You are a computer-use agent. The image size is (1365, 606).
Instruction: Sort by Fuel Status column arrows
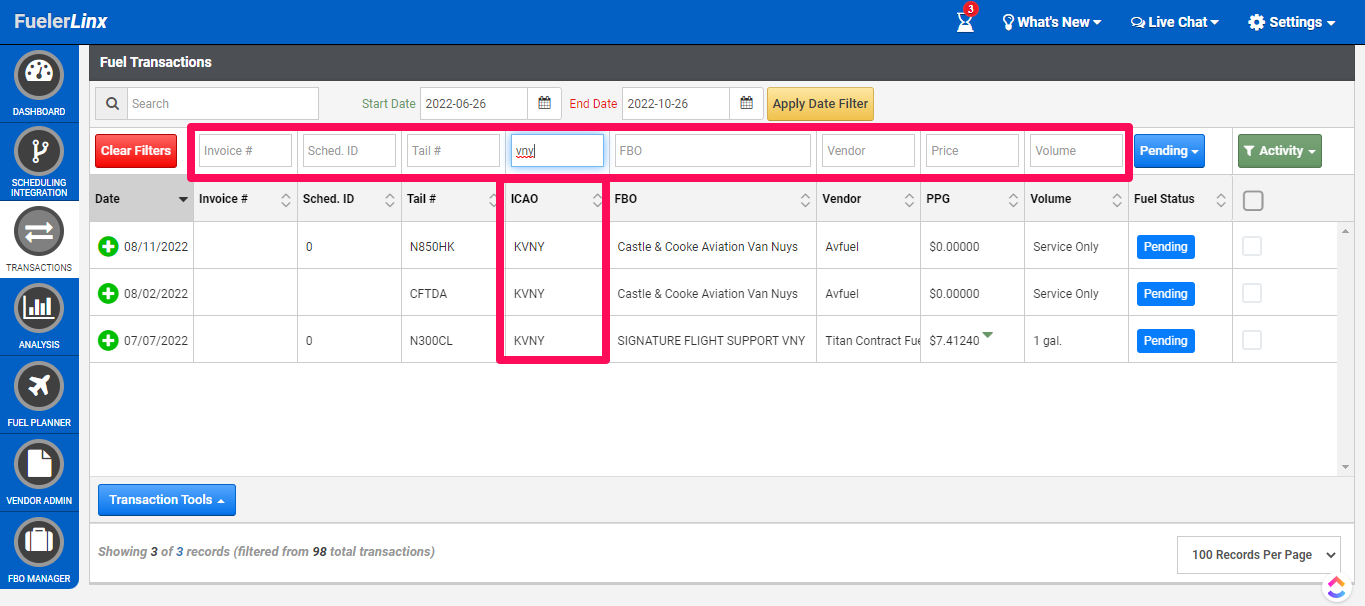1221,199
